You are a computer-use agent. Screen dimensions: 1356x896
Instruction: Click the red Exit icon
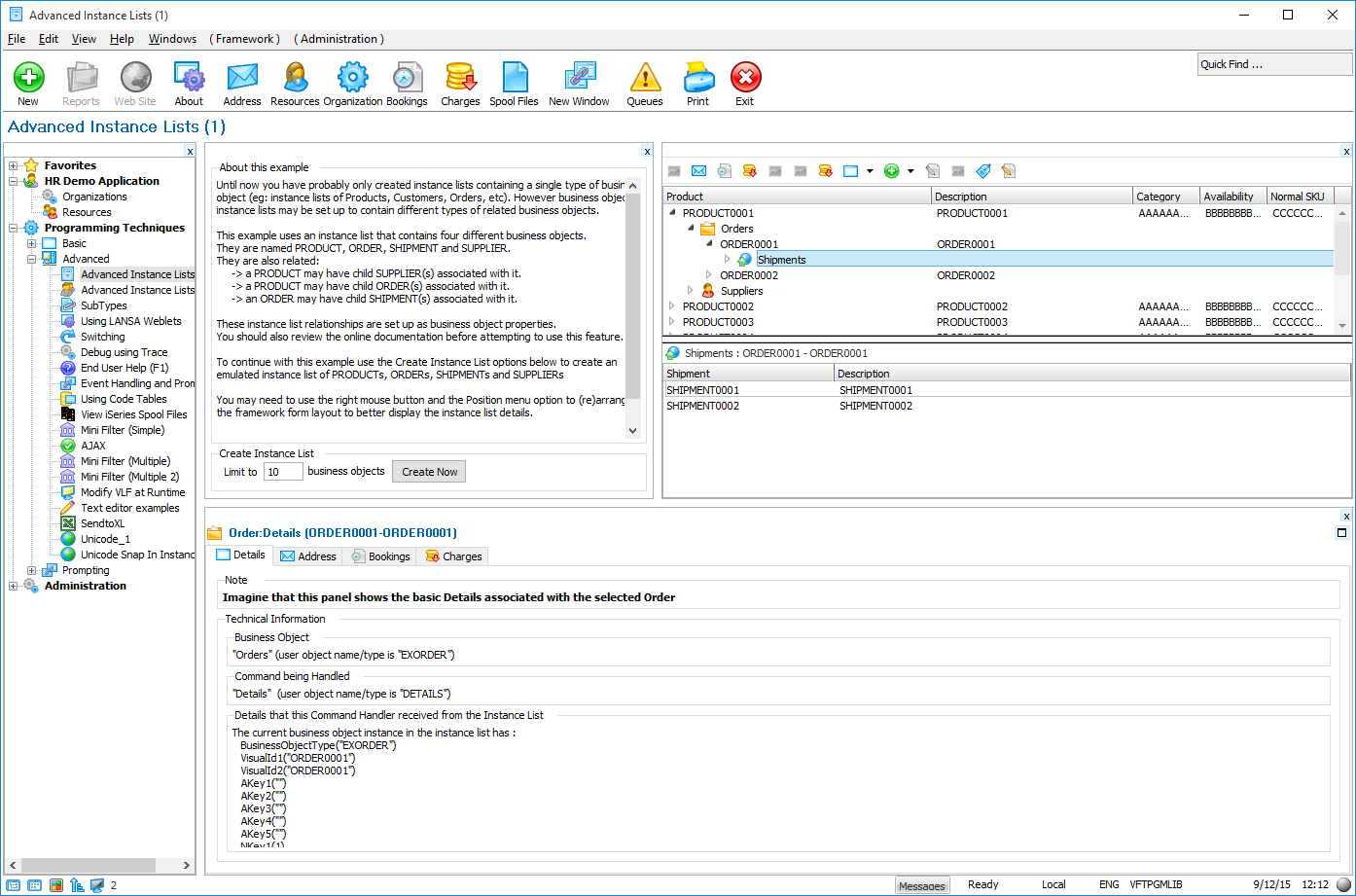click(745, 78)
